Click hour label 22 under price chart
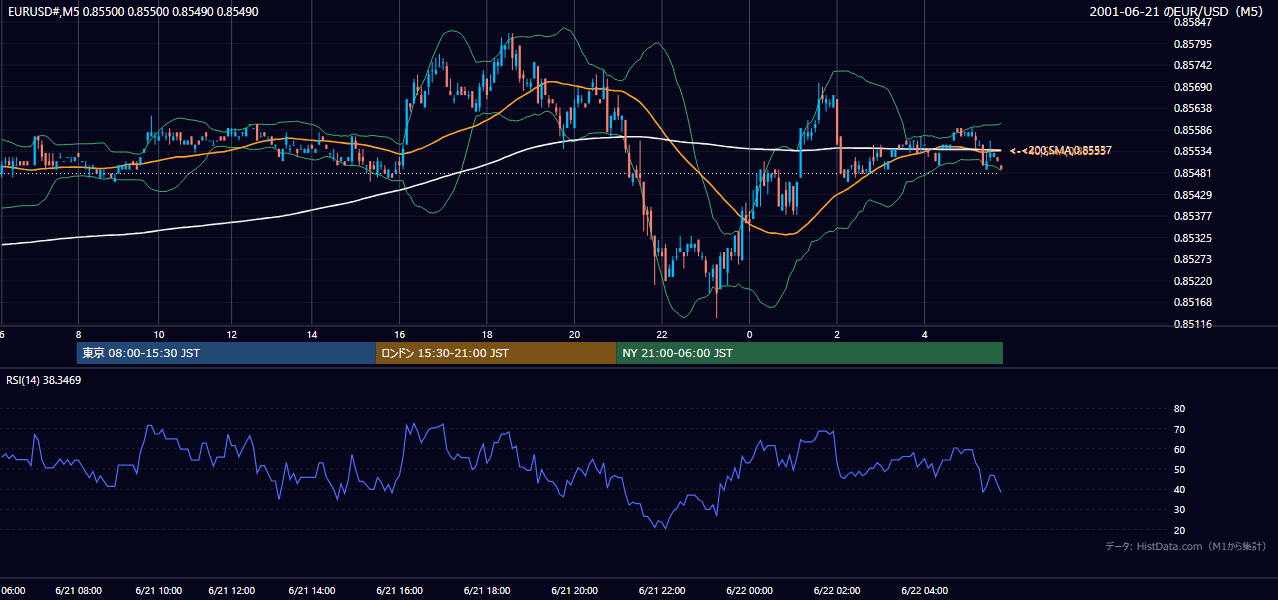 click(x=662, y=334)
